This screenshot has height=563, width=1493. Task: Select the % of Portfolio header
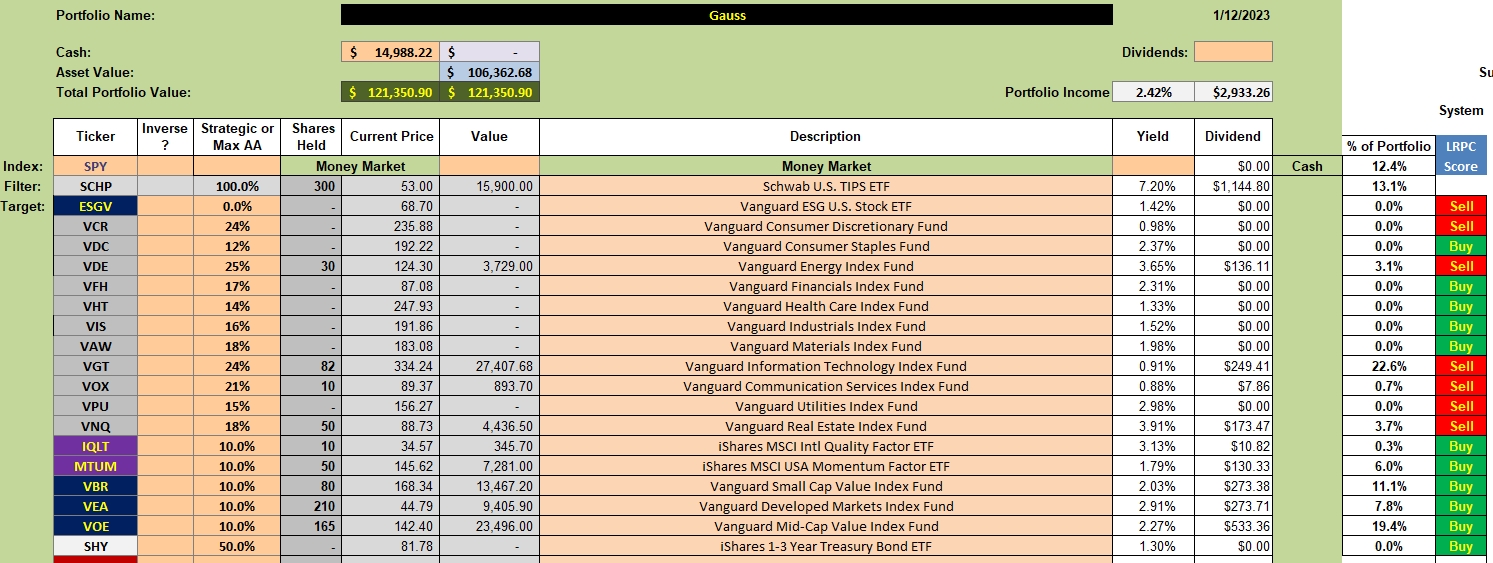(1389, 146)
